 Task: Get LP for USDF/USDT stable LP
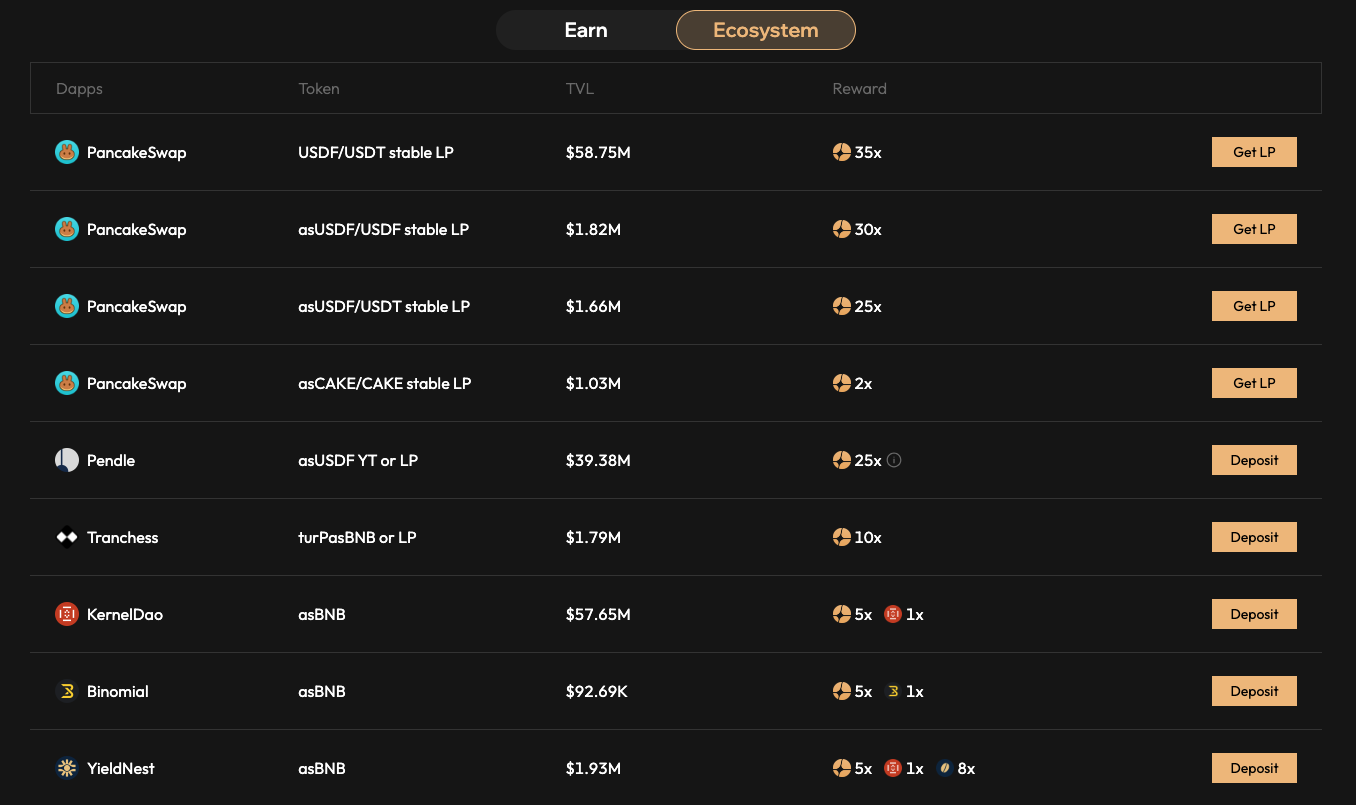1253,152
